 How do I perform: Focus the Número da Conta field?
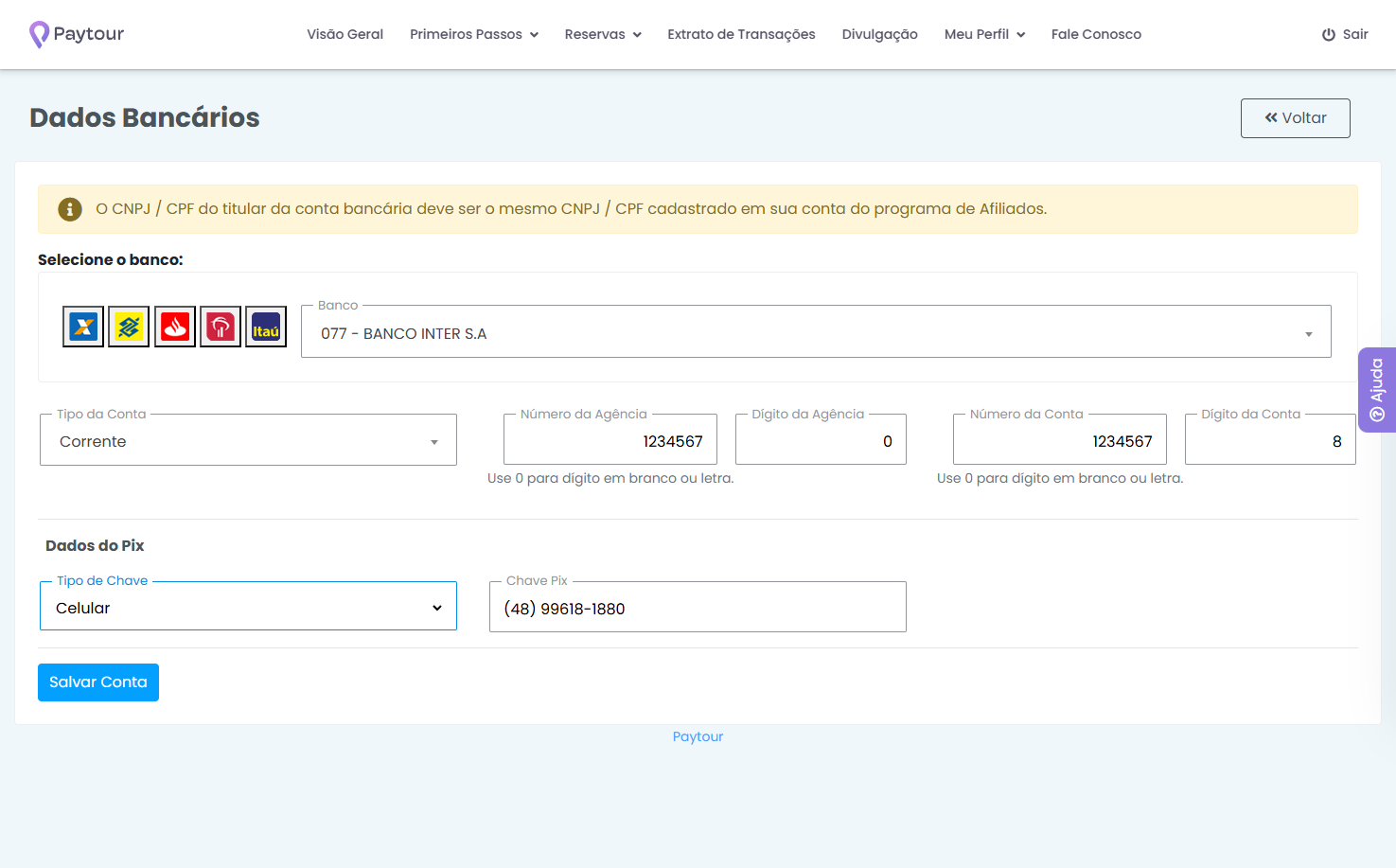(1060, 441)
